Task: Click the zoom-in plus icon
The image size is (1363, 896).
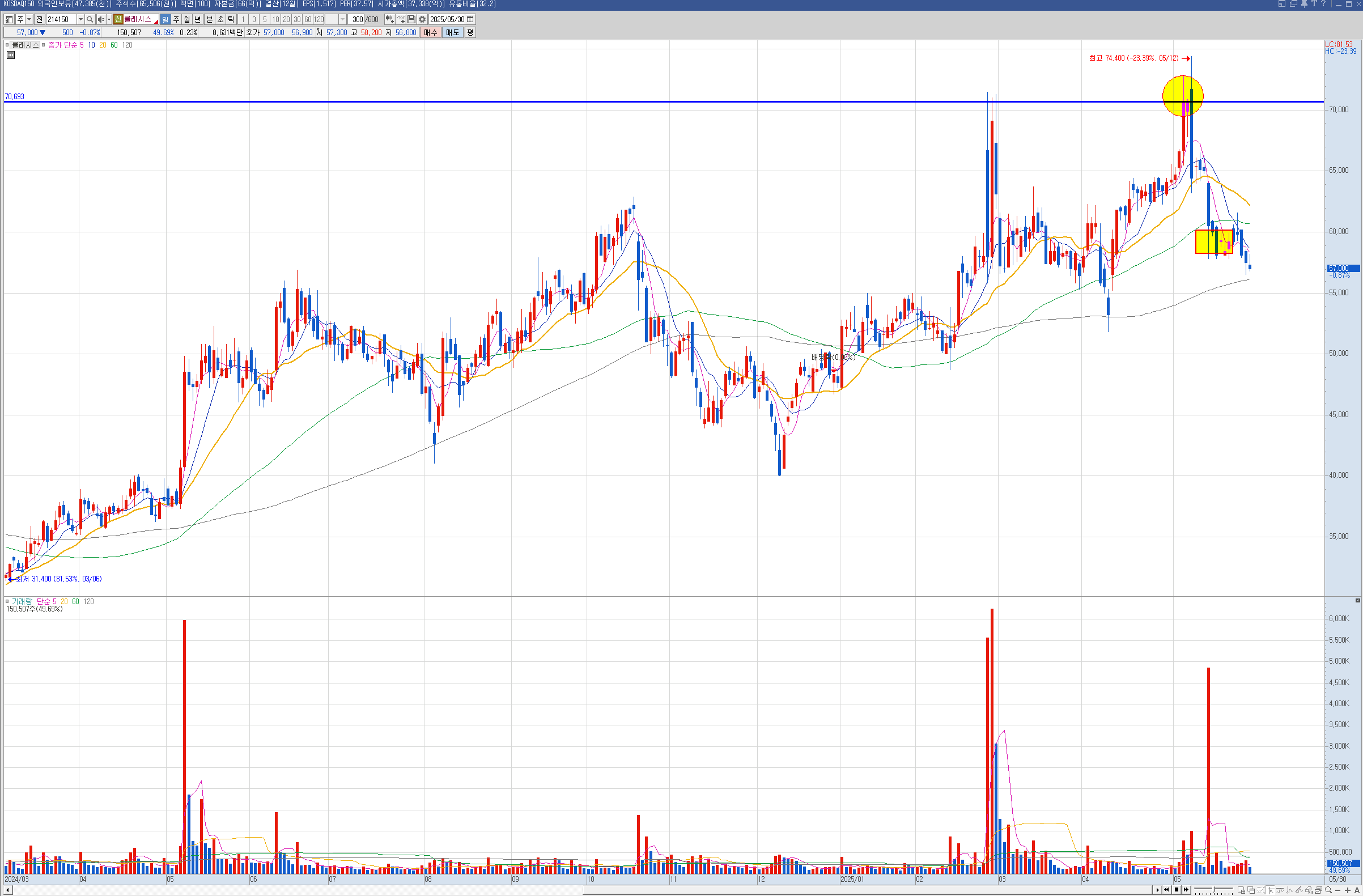Action: pyautogui.click(x=1348, y=890)
